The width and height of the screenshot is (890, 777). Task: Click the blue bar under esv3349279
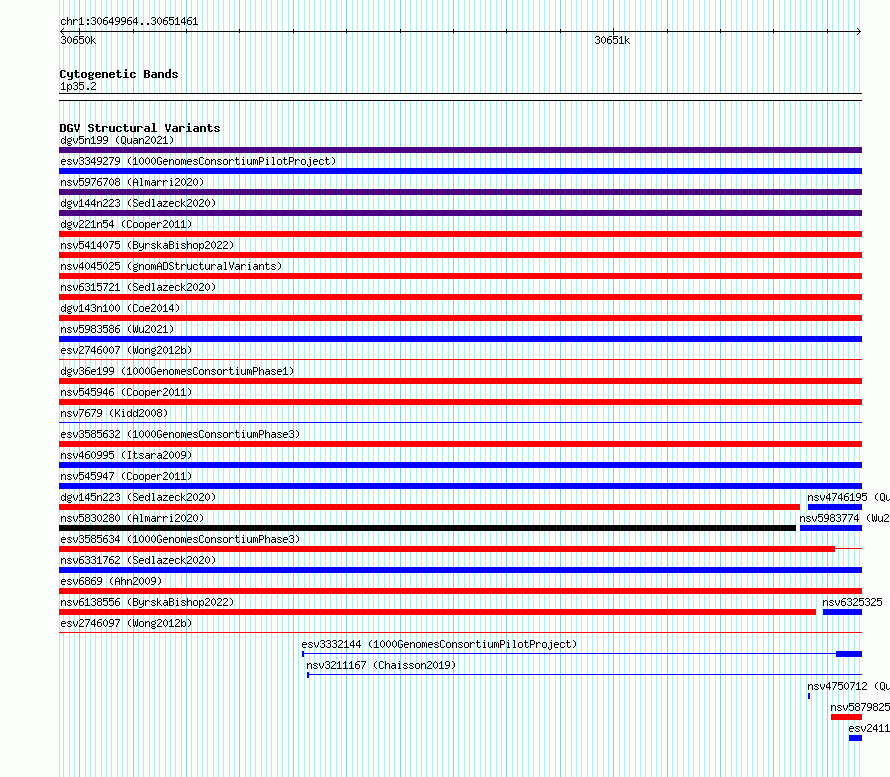(460, 171)
